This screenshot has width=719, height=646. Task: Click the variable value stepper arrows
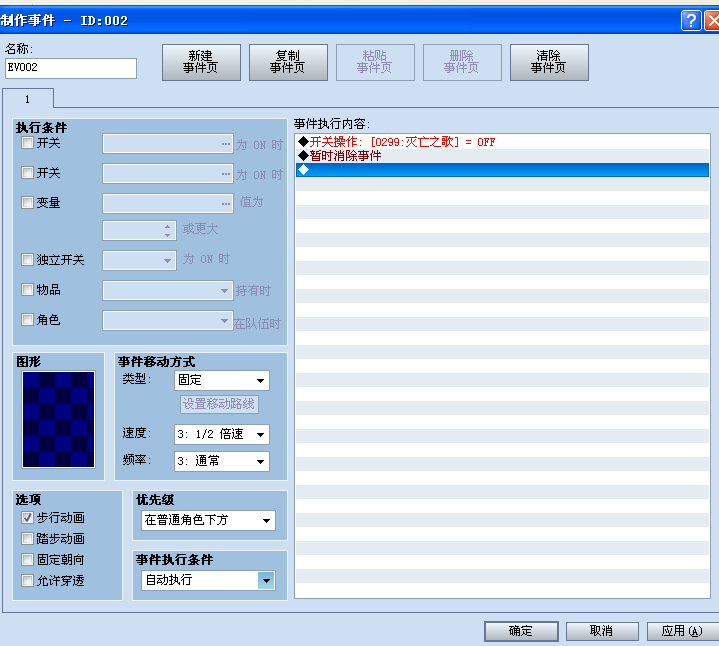pos(168,231)
